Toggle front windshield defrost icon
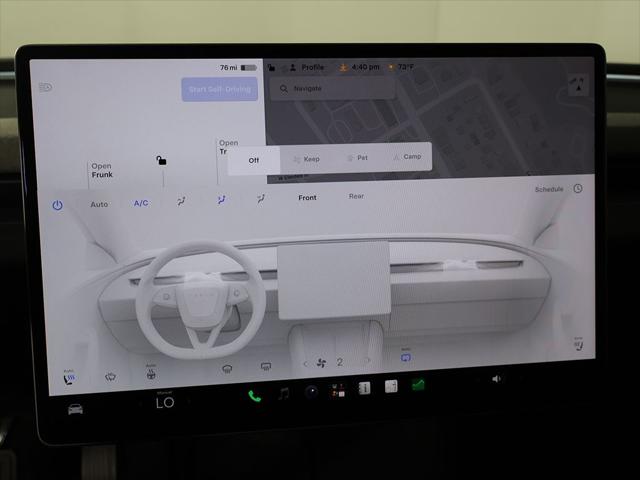 point(227,369)
